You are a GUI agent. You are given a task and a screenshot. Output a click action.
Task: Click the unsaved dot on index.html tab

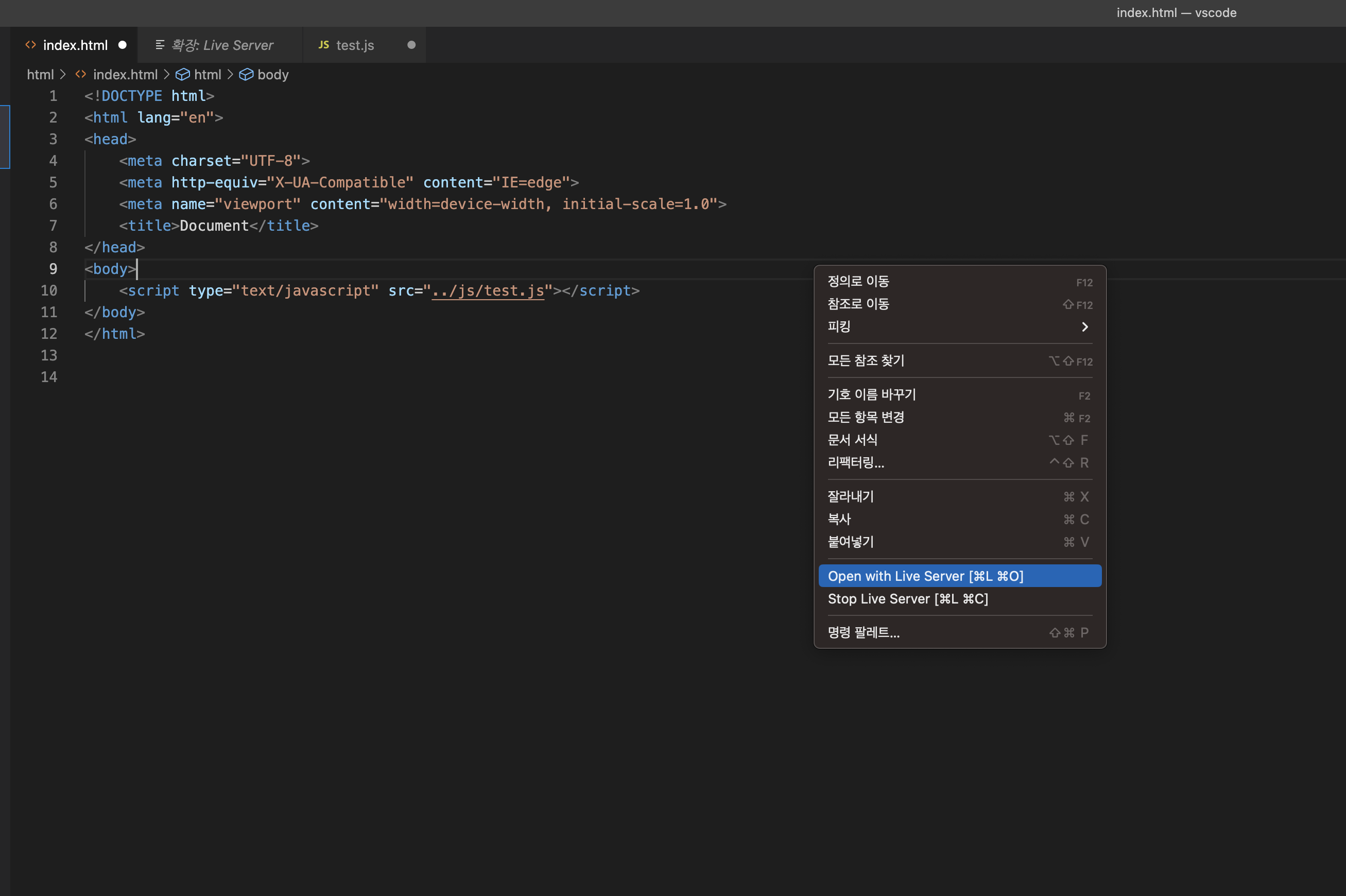pos(122,45)
